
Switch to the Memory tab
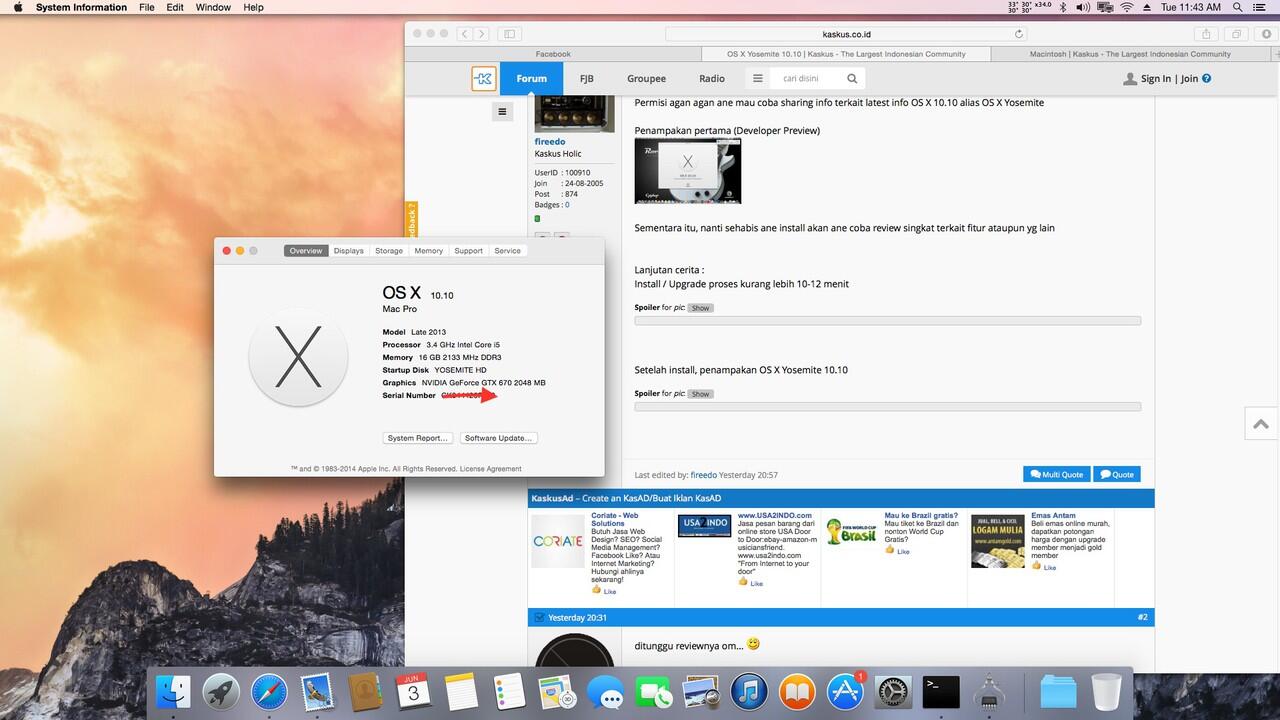428,251
